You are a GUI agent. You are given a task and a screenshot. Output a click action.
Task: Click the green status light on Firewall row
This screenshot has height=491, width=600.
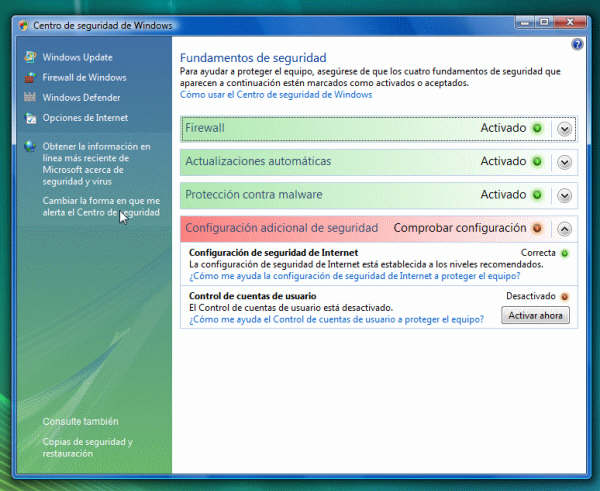(537, 128)
